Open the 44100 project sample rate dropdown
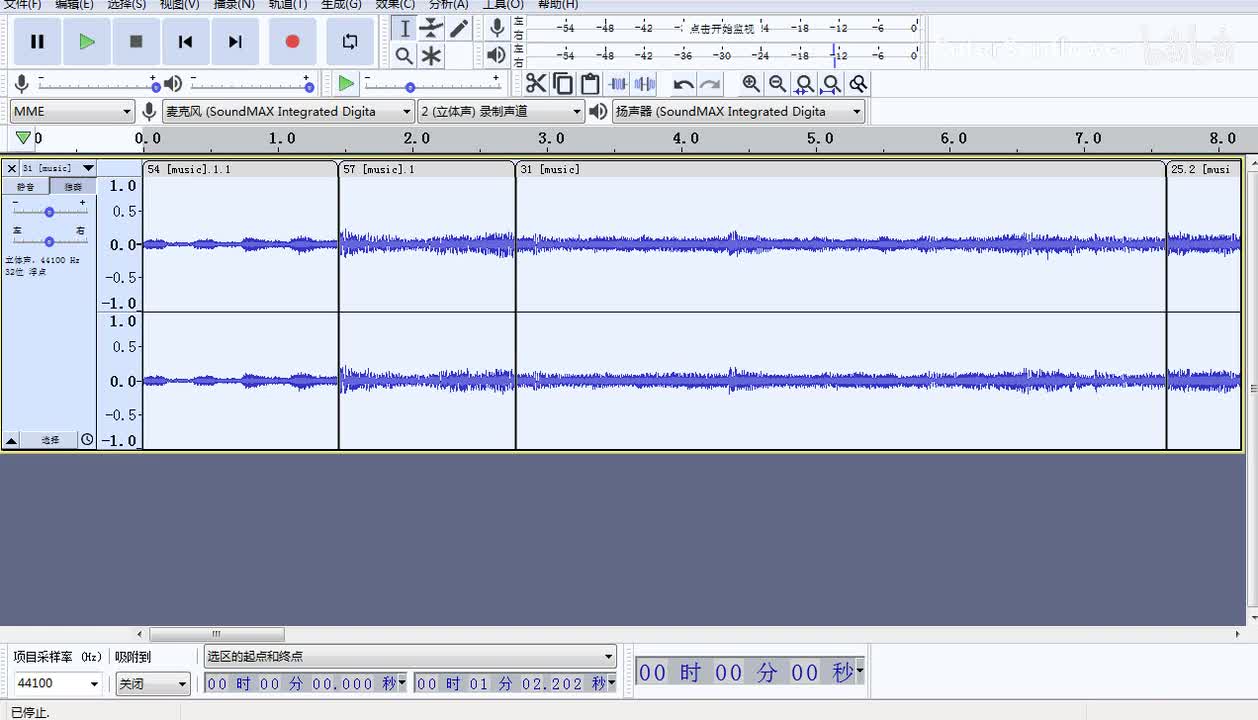The height and width of the screenshot is (720, 1258). pos(58,684)
